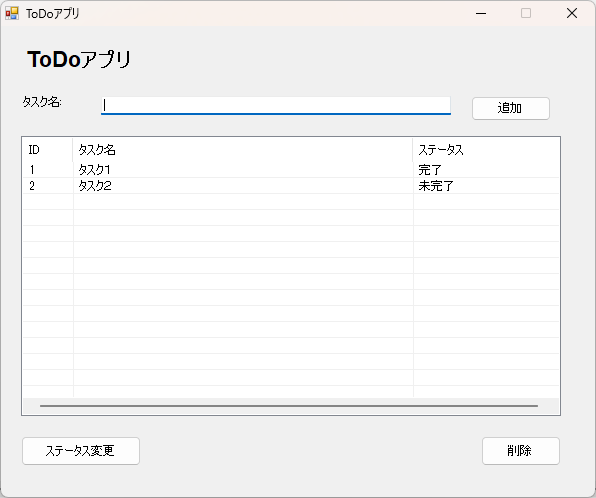Select the タスク2 row
The height and width of the screenshot is (498, 596).
click(291, 186)
